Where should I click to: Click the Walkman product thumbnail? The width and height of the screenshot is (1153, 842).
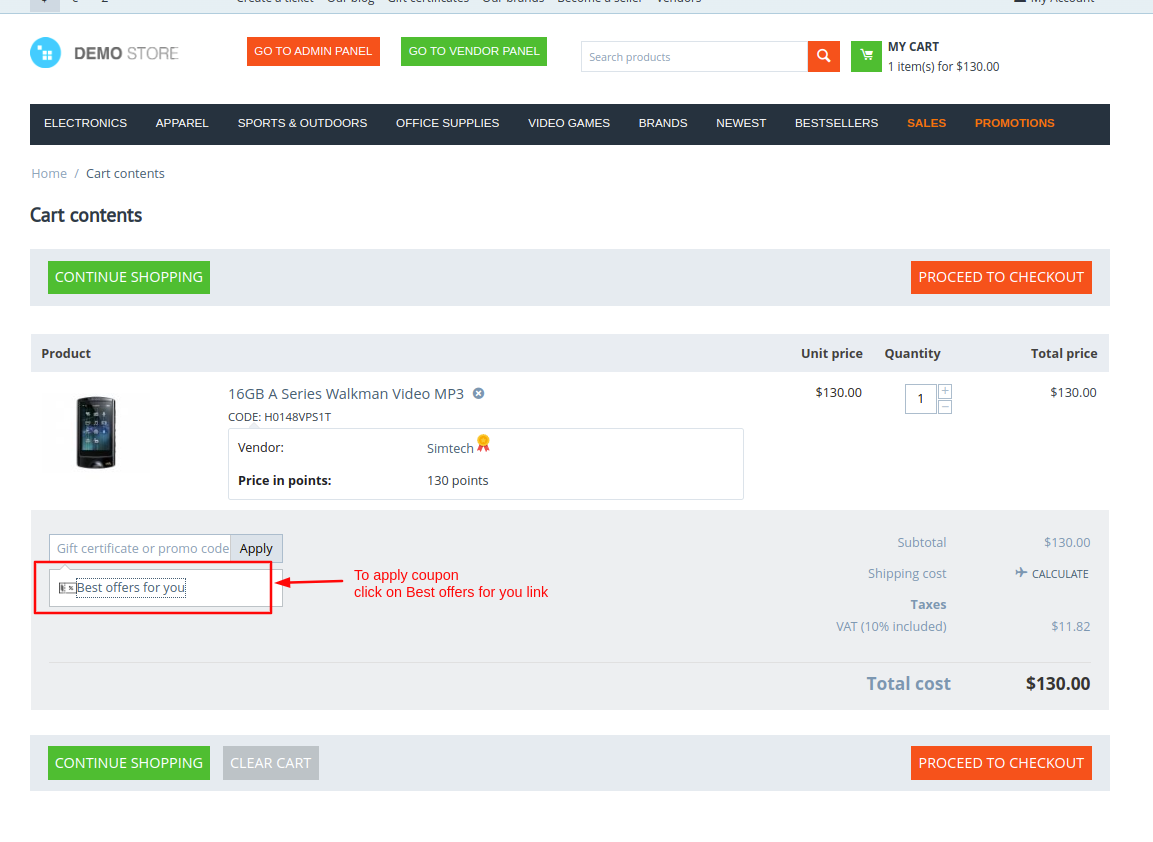pyautogui.click(x=96, y=432)
